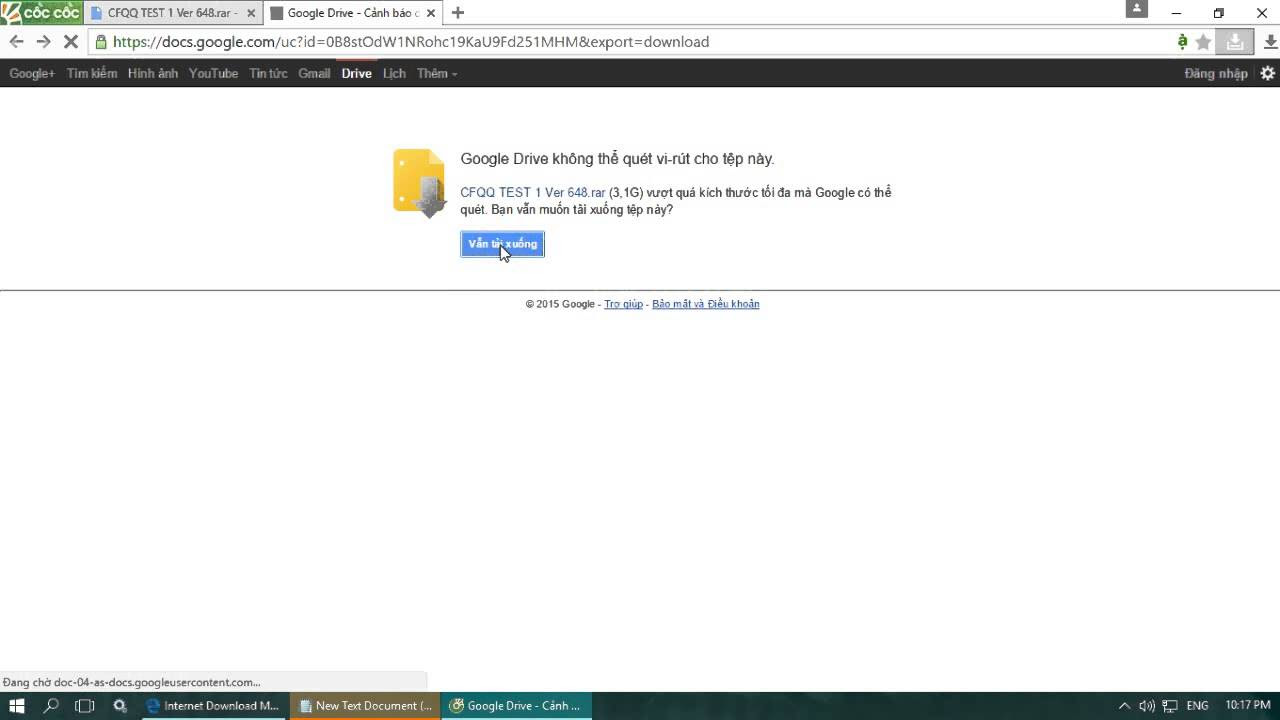The image size is (1280, 720).
Task: Click the Đăng nhập sign-in link
Action: (1216, 73)
